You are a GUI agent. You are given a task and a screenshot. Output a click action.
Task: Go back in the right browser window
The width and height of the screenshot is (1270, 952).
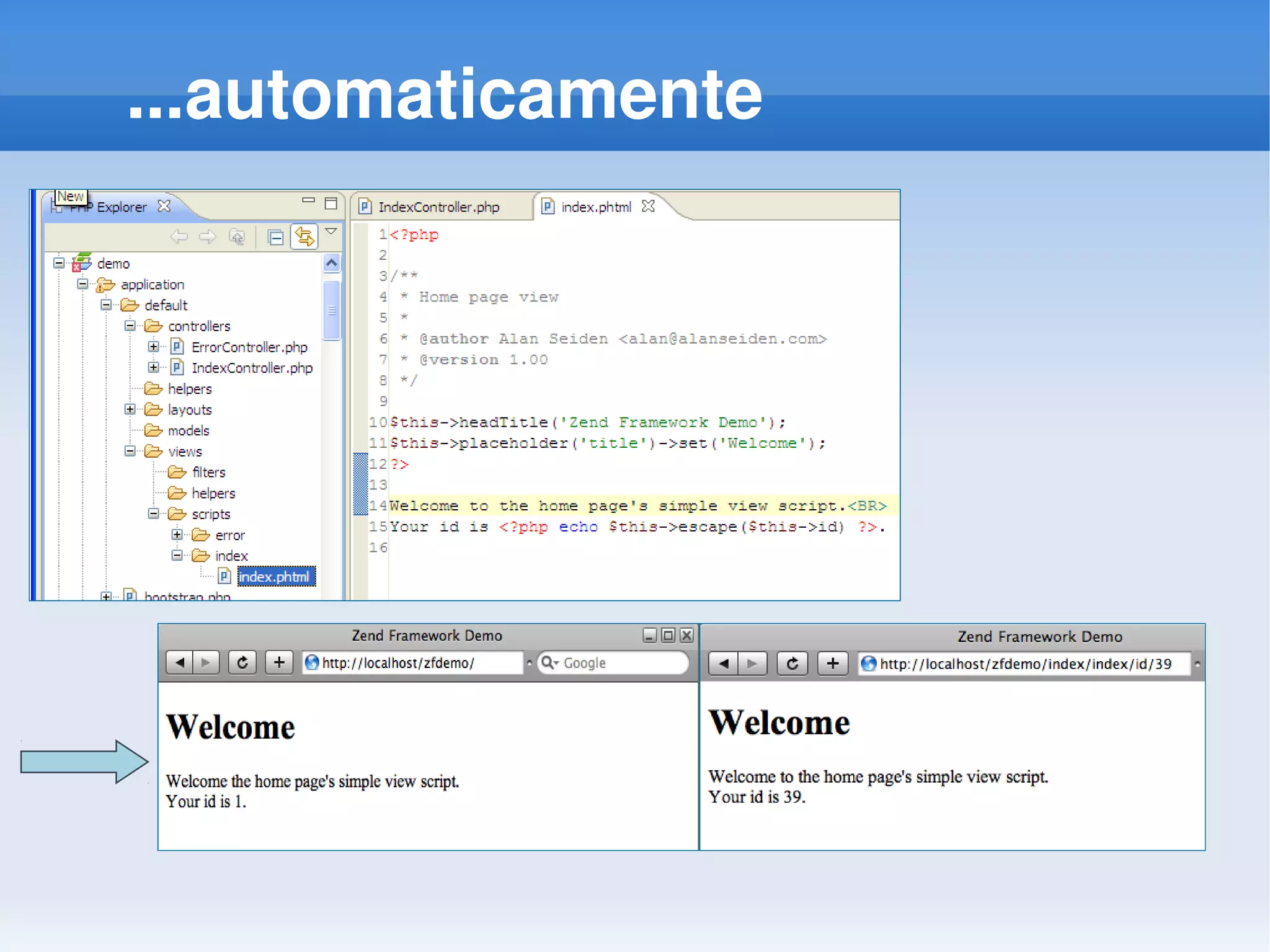[723, 664]
